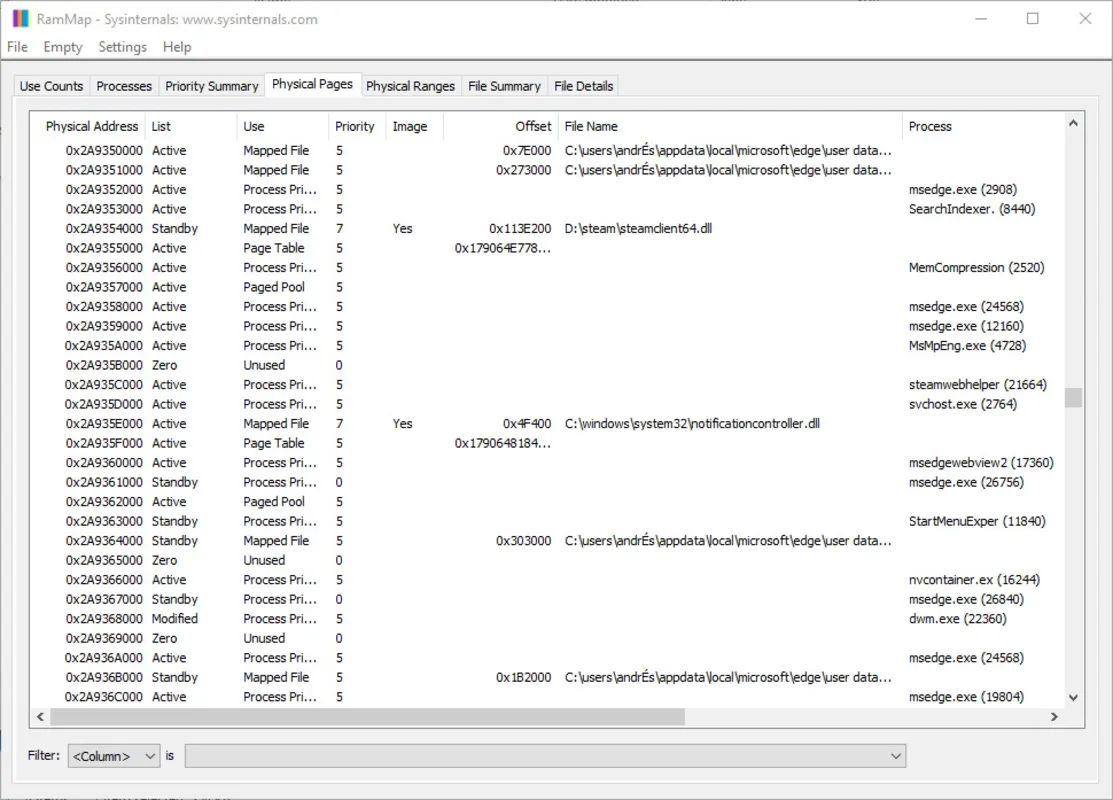Click the horizontal scrollbar right arrow
This screenshot has width=1113, height=800.
tap(1054, 717)
